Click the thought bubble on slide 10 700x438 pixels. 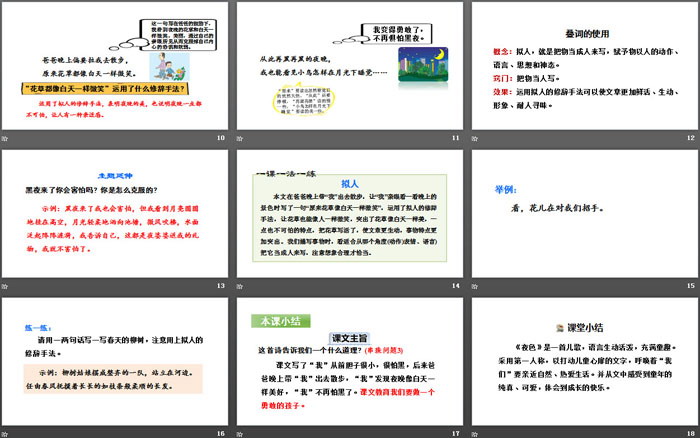[x=179, y=34]
